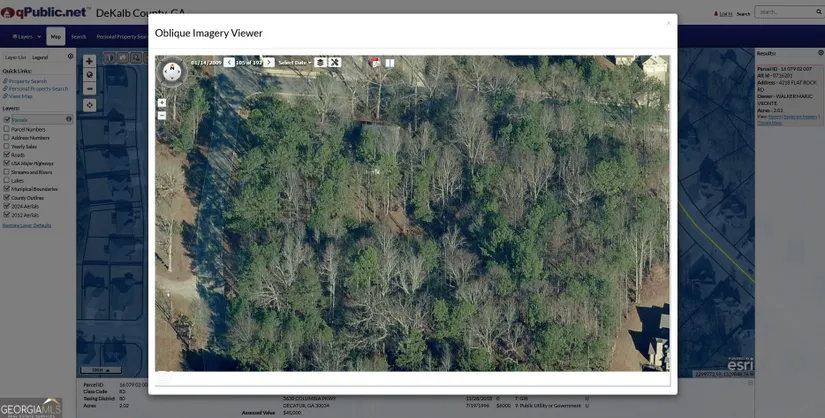Image resolution: width=825 pixels, height=418 pixels.
Task: Uncheck the Roads layer
Action: [7, 155]
